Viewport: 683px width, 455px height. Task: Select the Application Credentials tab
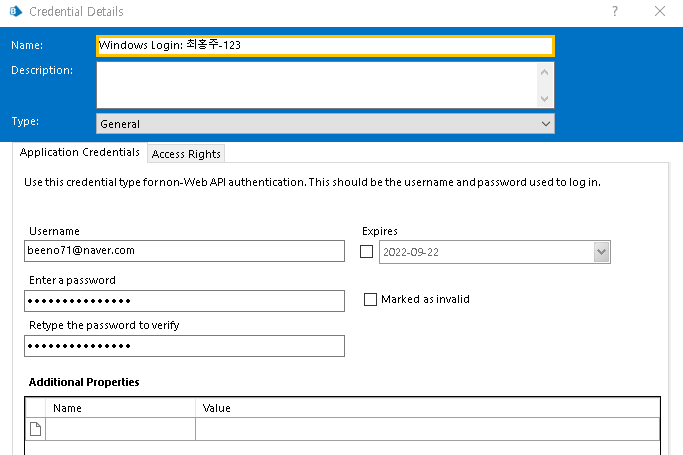tap(80, 152)
